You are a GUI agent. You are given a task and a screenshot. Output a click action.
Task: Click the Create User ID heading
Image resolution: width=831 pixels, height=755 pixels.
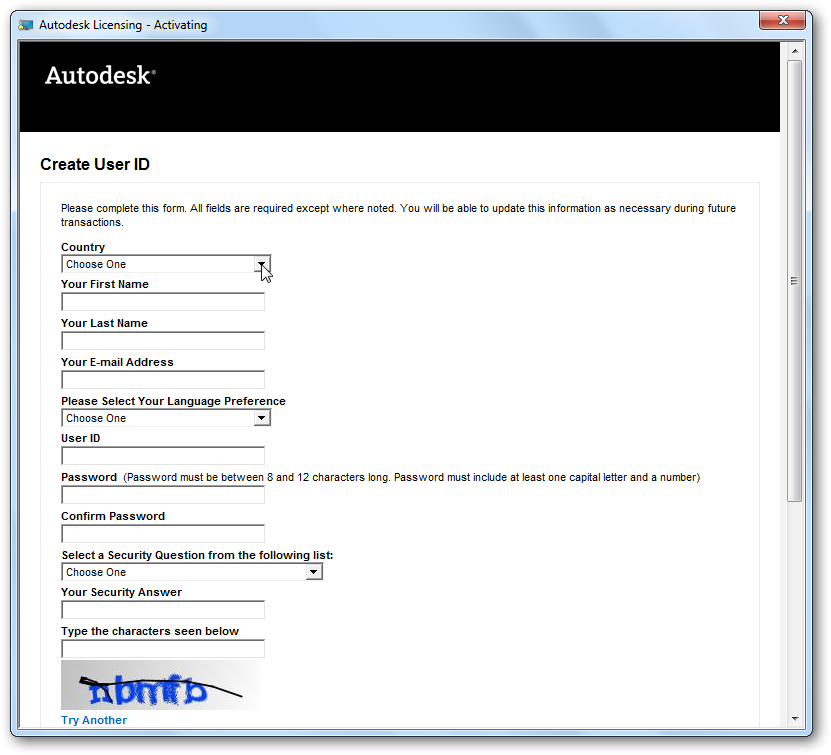(x=95, y=164)
